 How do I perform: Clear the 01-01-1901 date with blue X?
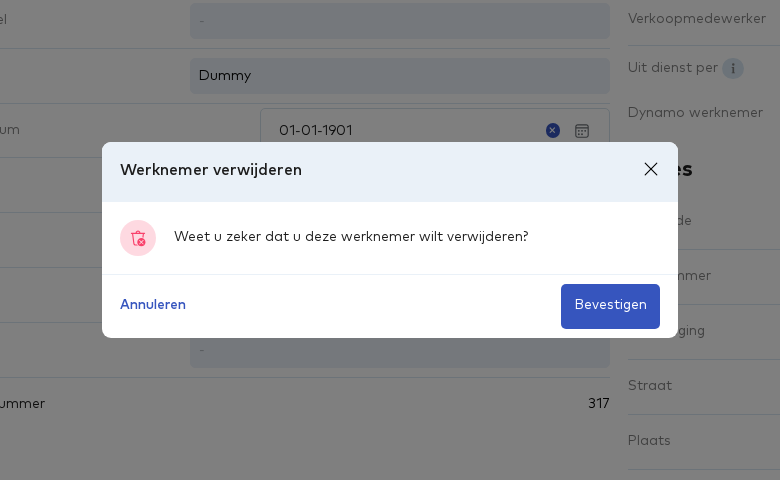pyautogui.click(x=553, y=130)
